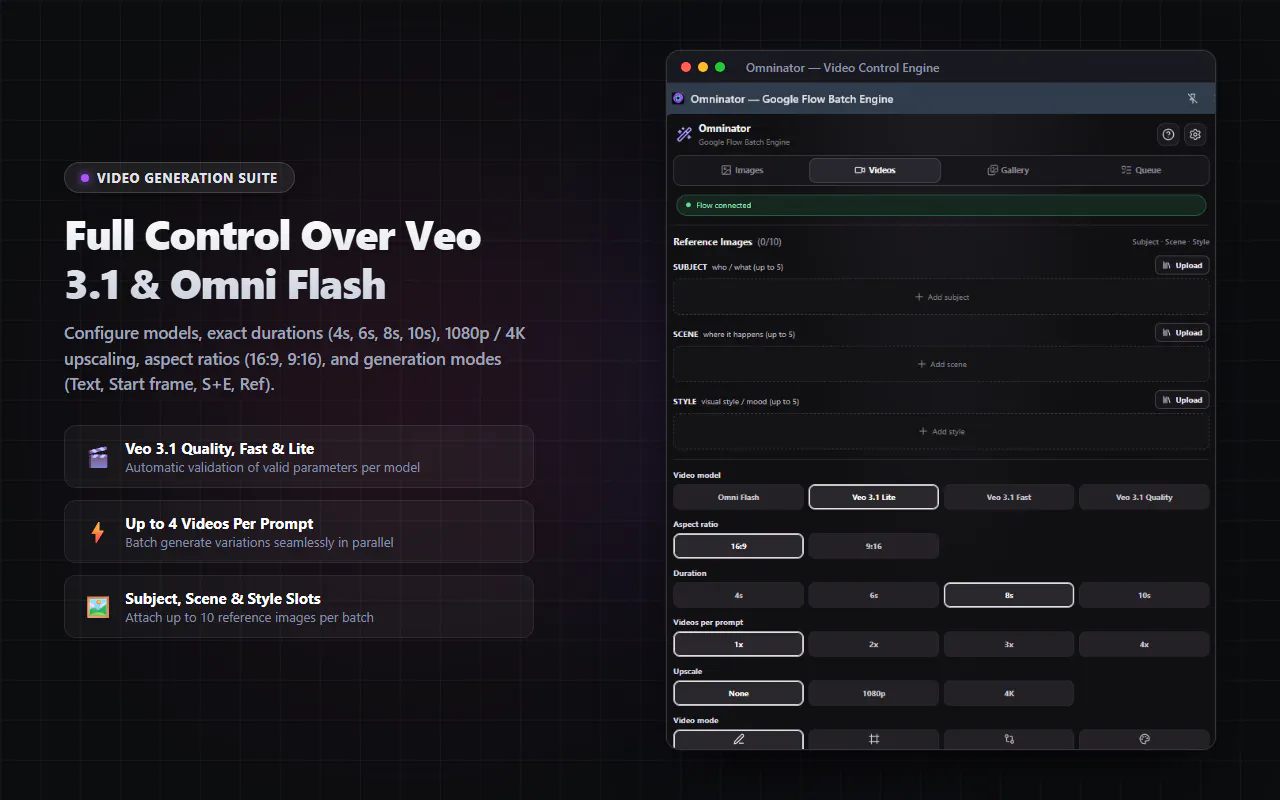Image resolution: width=1280 pixels, height=800 pixels.
Task: Set Upscale to None
Action: [739, 693]
